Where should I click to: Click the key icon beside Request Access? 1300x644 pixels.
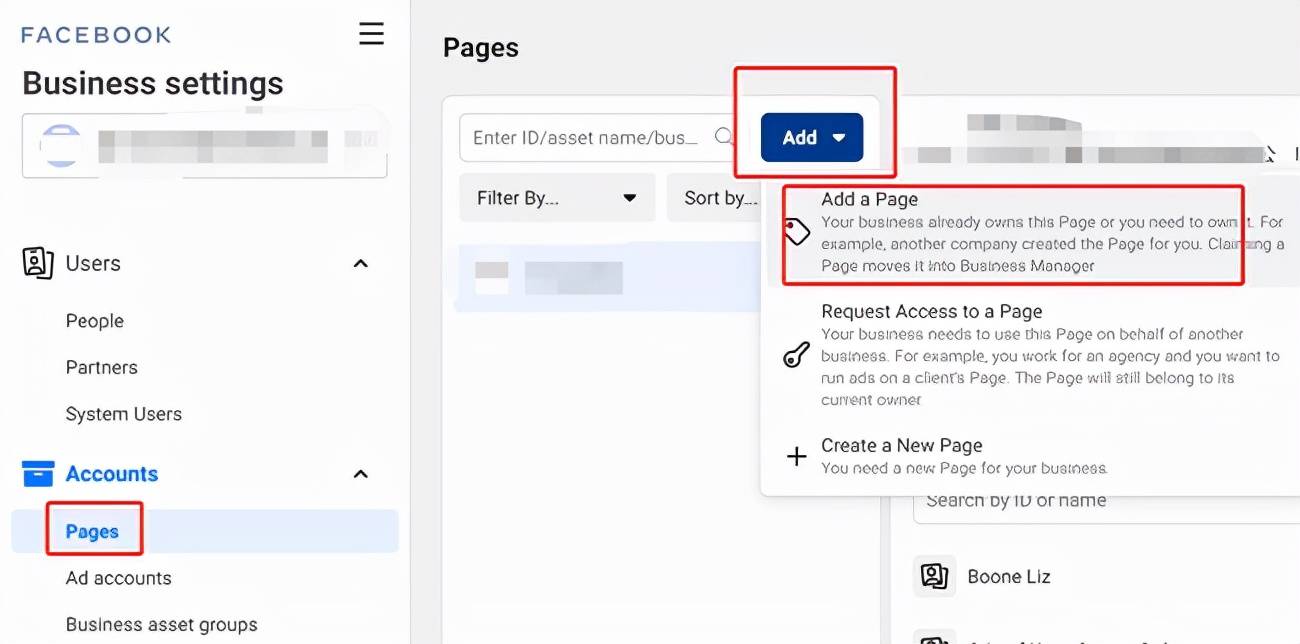(796, 355)
